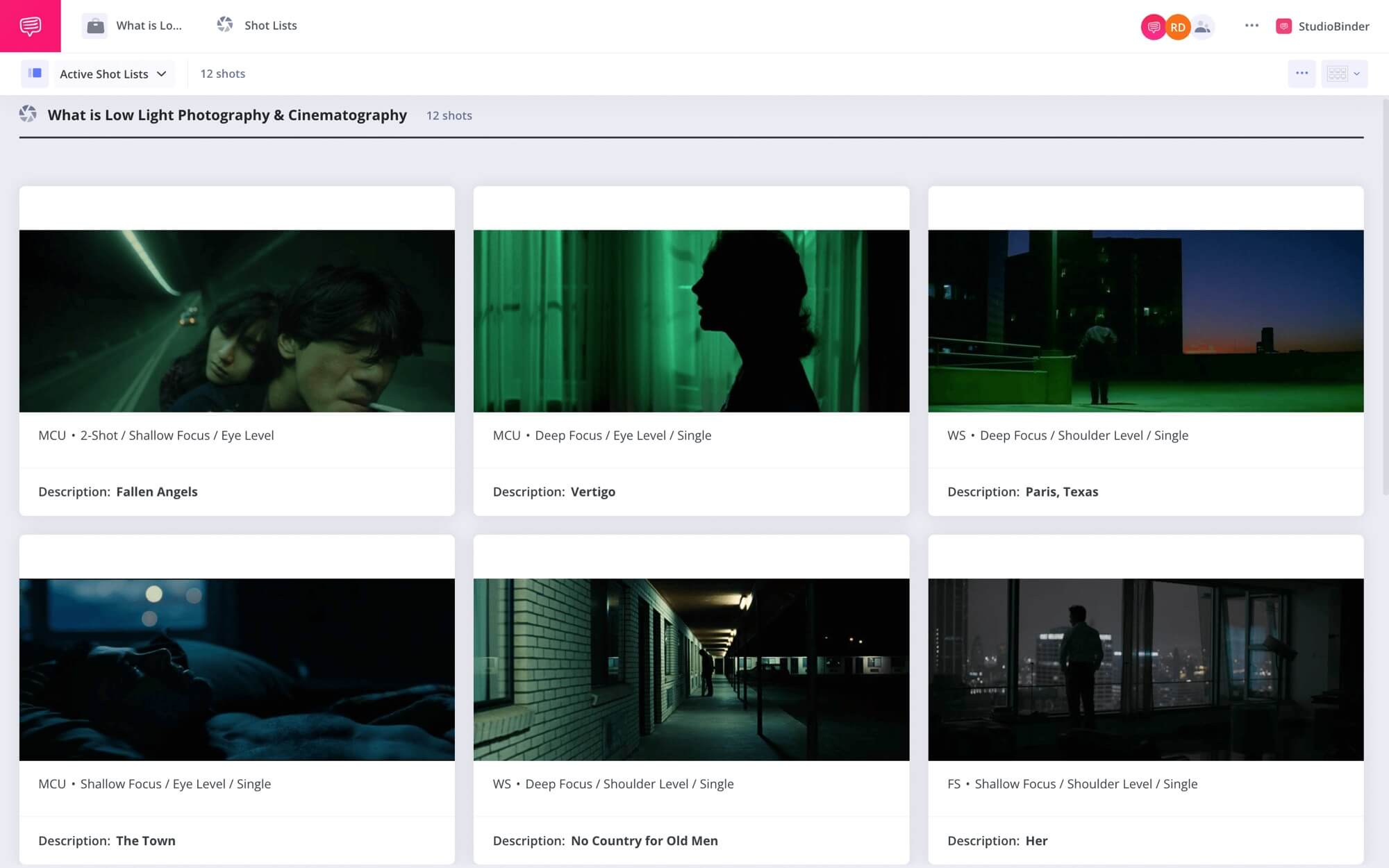Switch to the Shot Lists tab
1389x868 pixels.
pos(270,26)
